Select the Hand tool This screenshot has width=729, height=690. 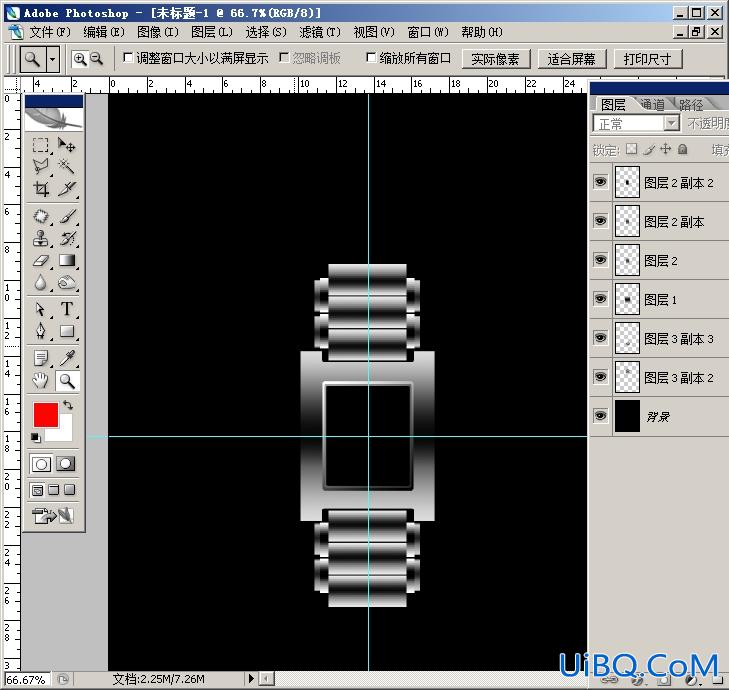(x=40, y=381)
